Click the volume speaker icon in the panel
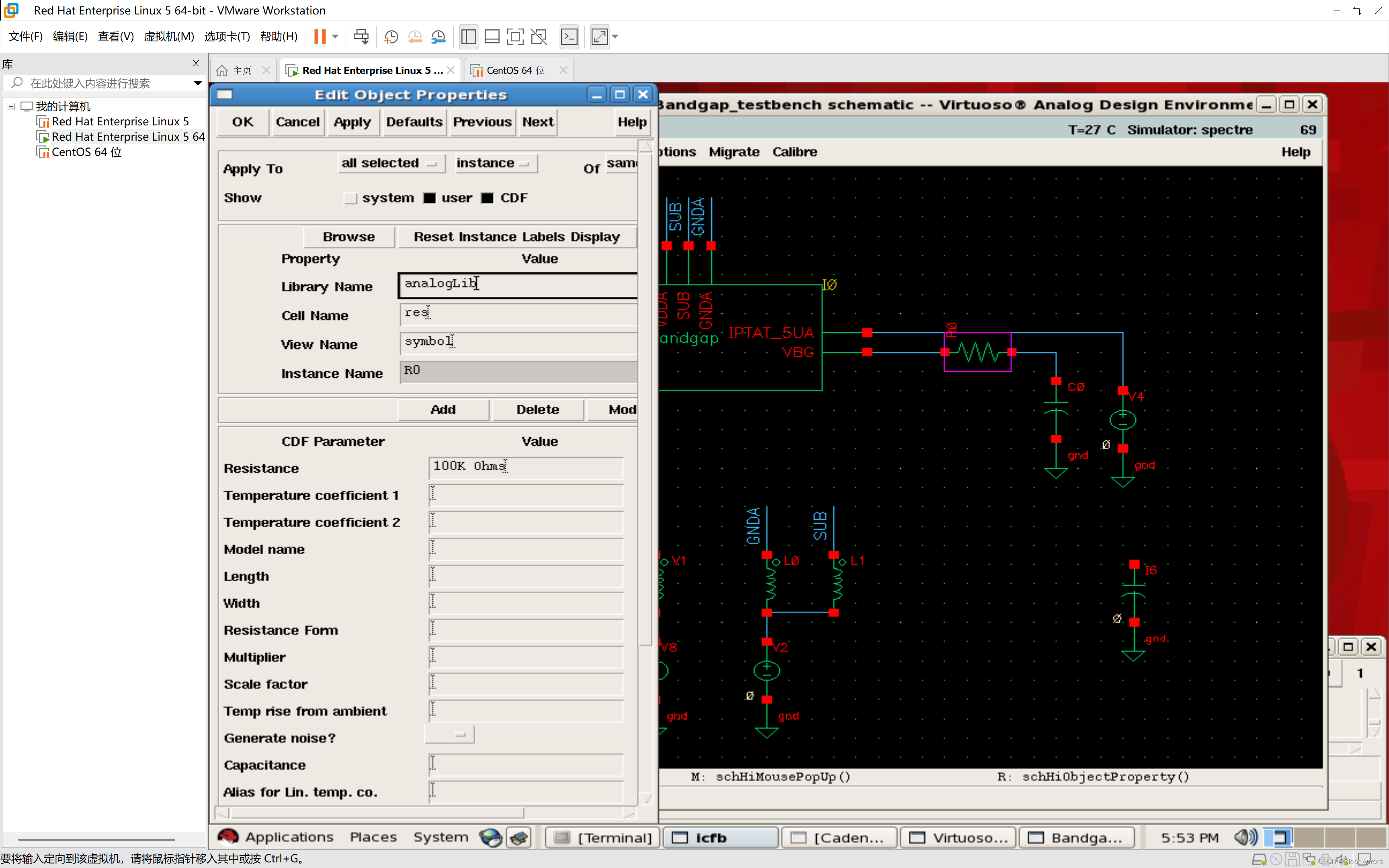 coord(1245,837)
